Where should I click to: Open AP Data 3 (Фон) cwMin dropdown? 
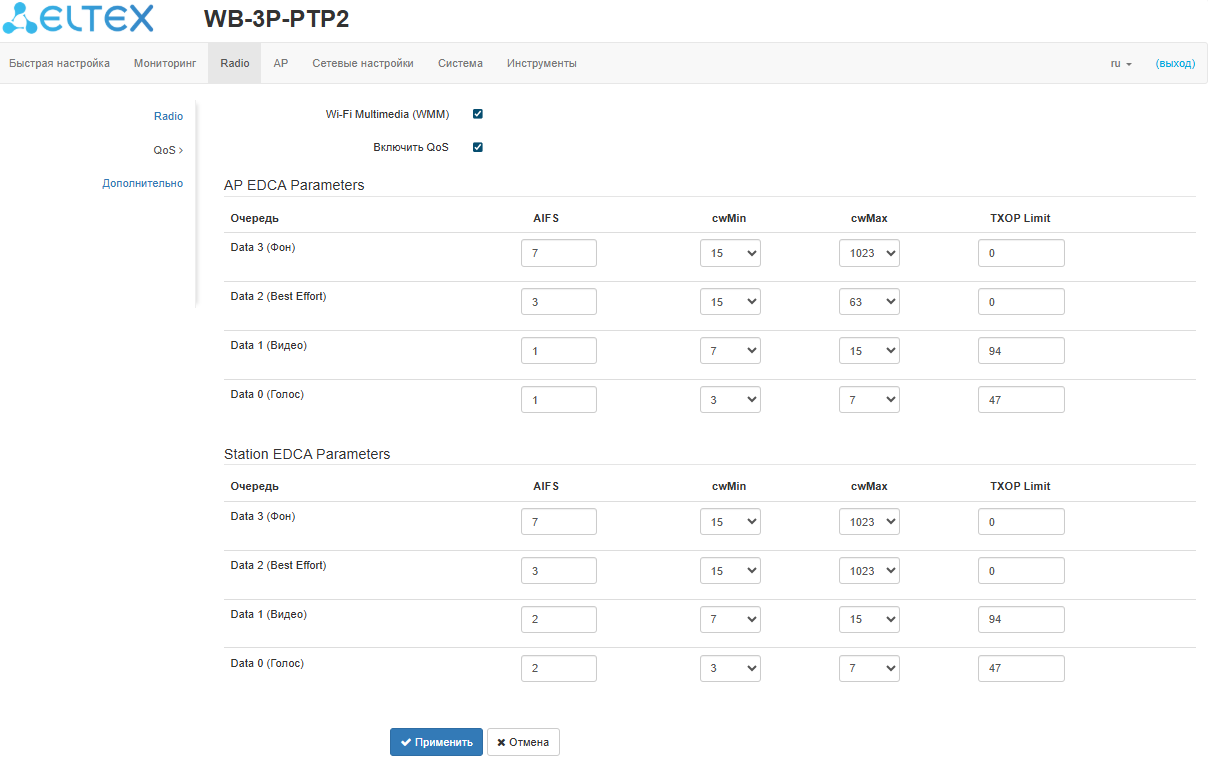730,253
